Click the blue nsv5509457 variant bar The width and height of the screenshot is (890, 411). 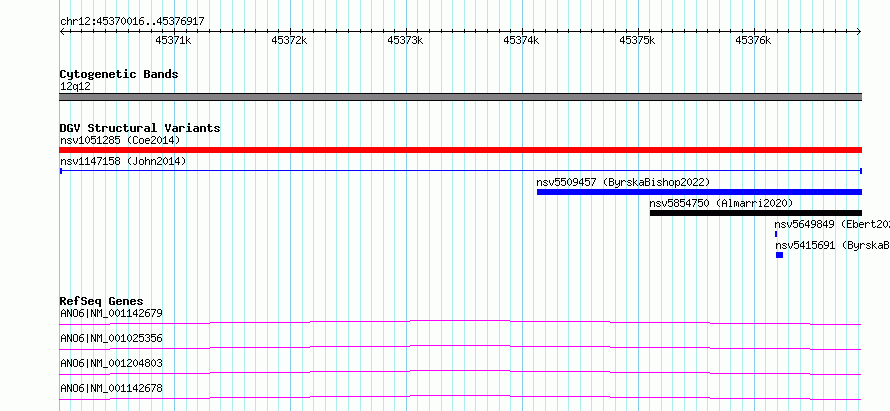(x=699, y=192)
